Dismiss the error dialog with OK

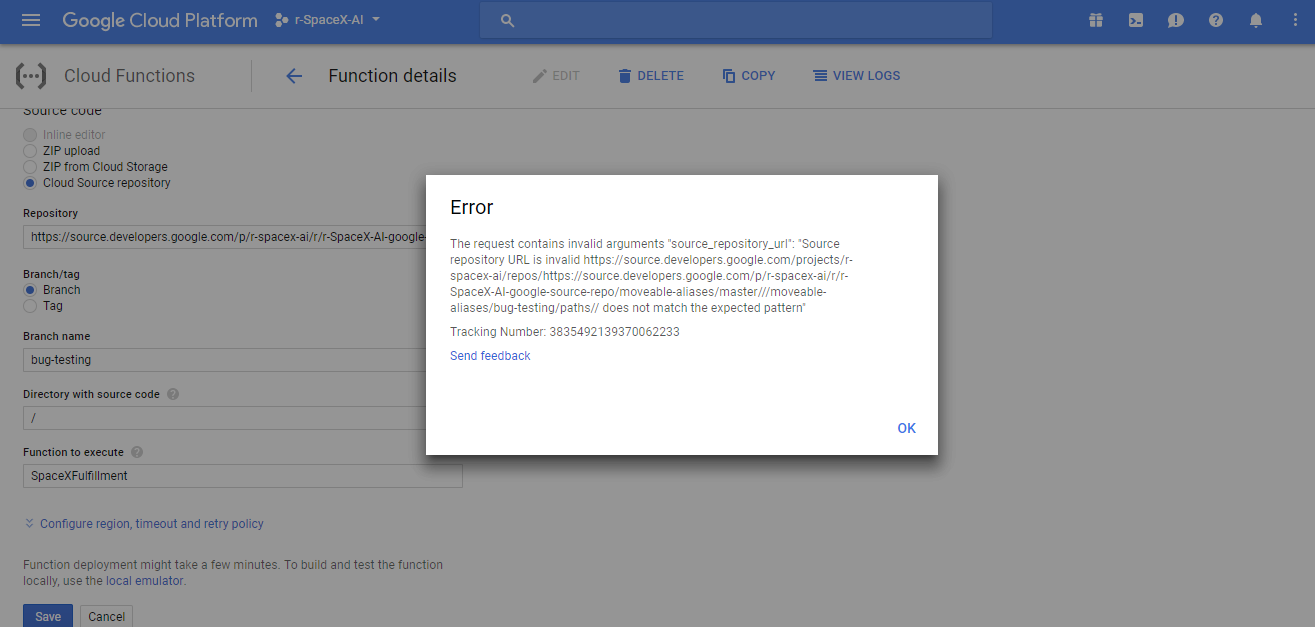906,428
